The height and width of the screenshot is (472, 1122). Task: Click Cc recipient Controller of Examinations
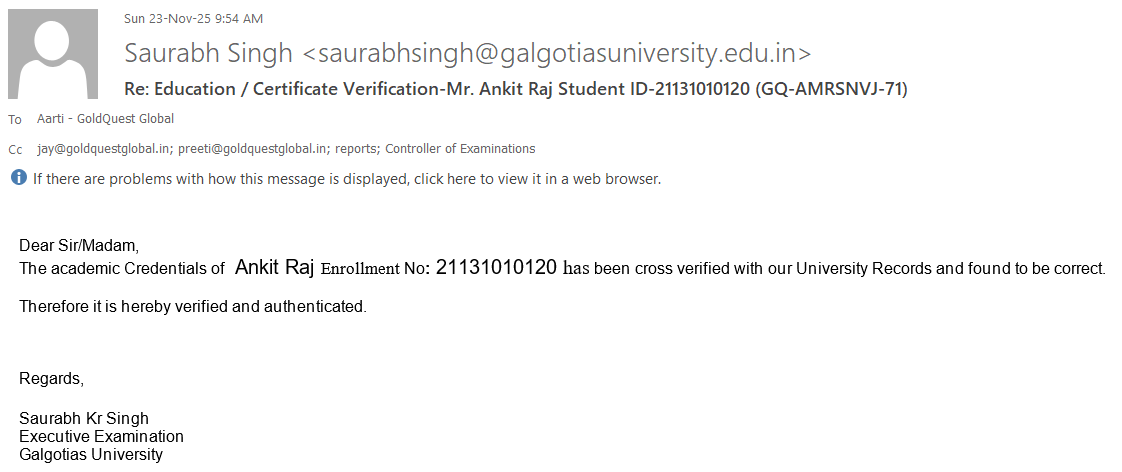coord(460,149)
